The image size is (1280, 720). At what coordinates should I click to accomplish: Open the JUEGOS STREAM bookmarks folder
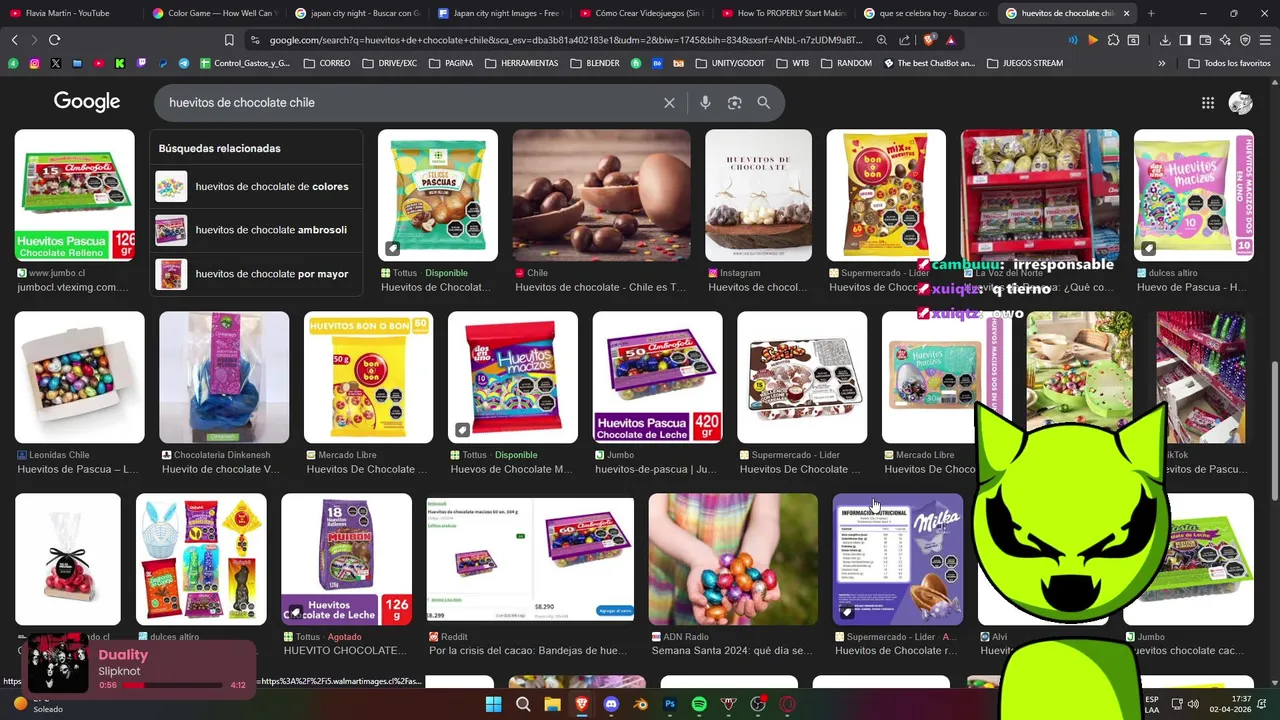pos(1025,63)
